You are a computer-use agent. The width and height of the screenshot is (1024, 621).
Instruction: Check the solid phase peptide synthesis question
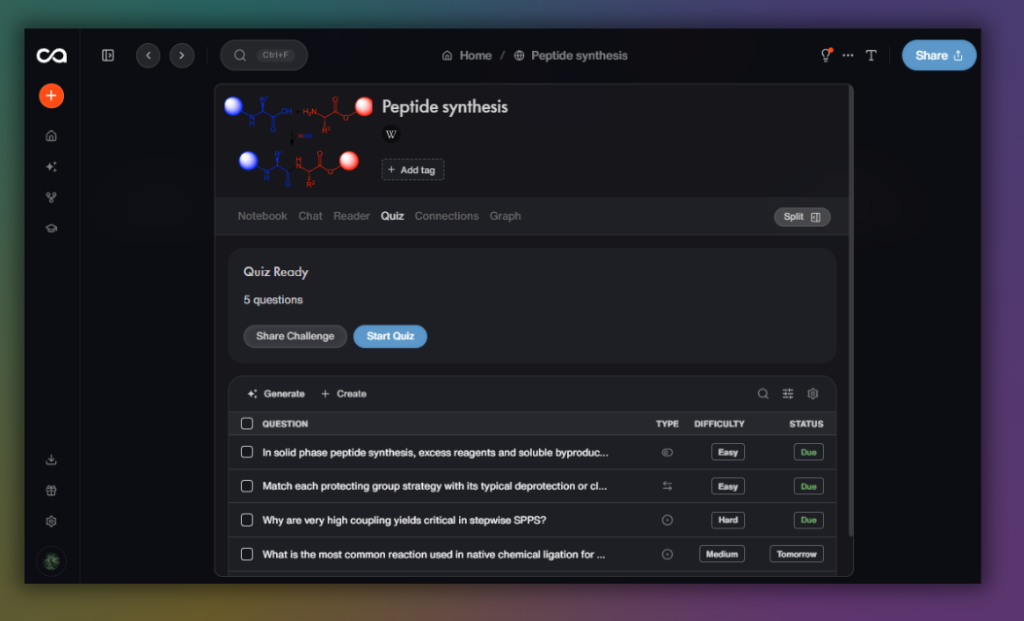247,452
